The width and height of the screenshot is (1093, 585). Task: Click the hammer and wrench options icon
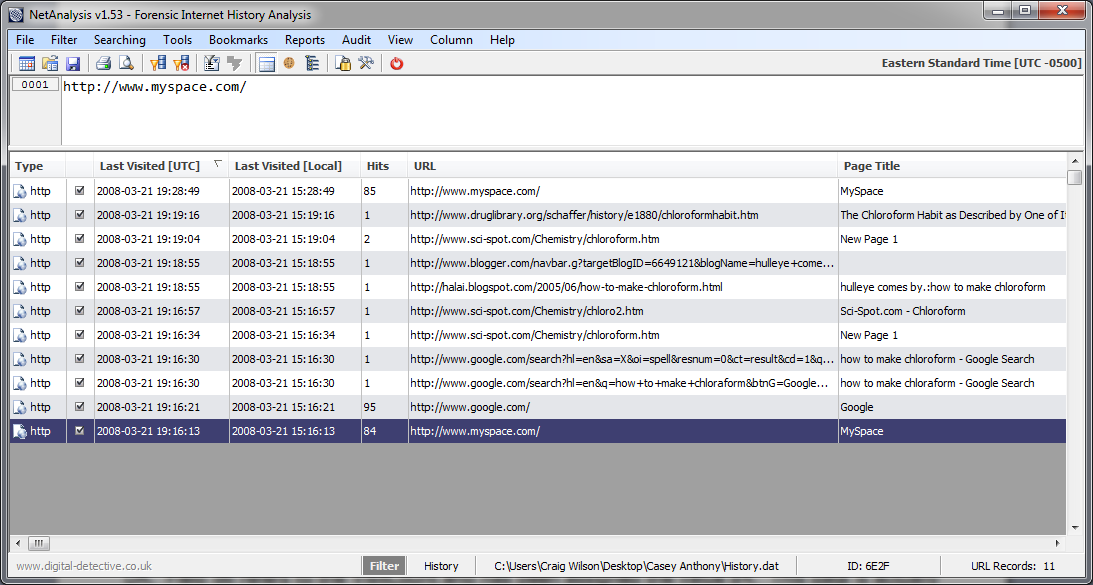366,64
